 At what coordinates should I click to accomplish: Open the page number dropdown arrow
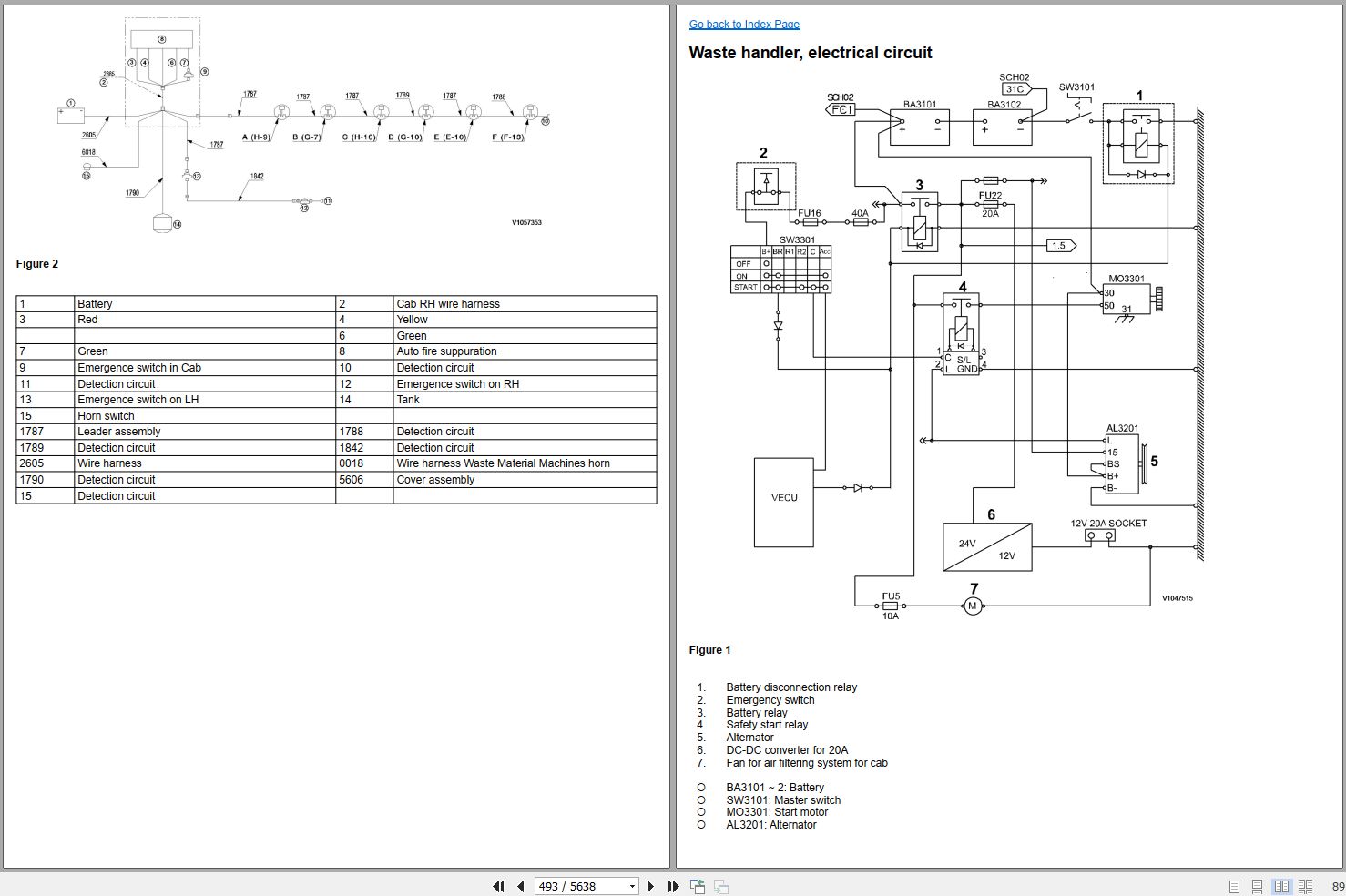tap(632, 886)
